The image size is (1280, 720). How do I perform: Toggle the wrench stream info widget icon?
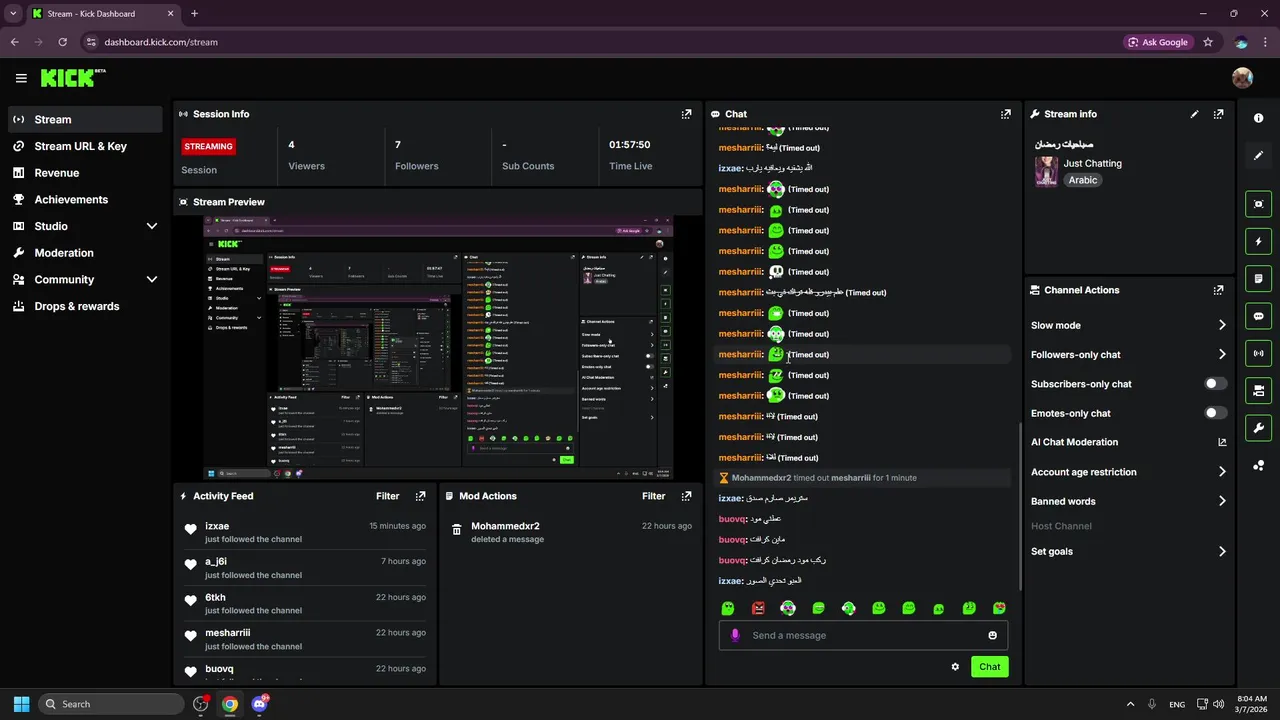1258,428
